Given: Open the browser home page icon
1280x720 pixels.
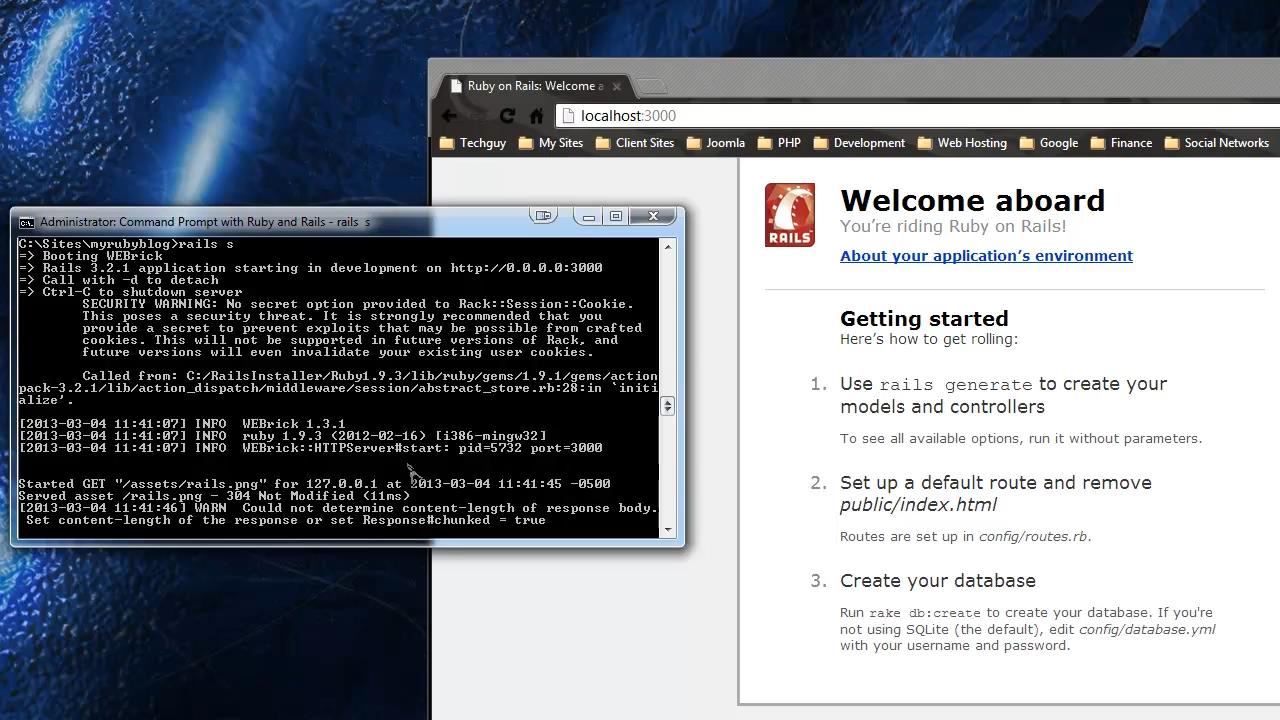Looking at the screenshot, I should [x=536, y=116].
